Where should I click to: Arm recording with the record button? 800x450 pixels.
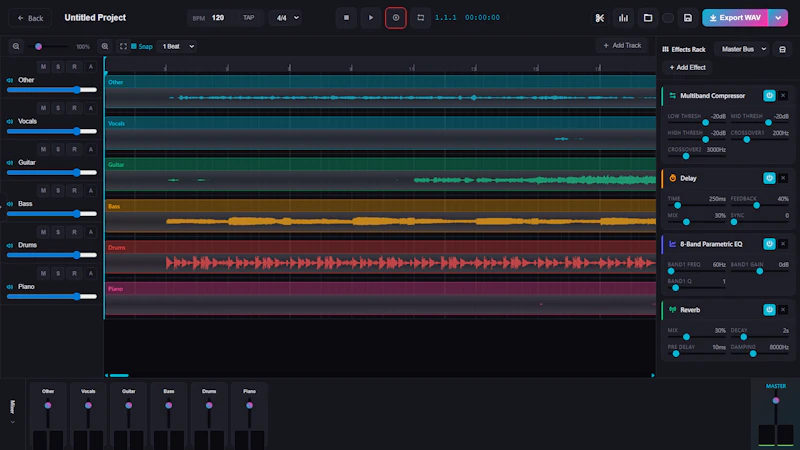[x=395, y=18]
